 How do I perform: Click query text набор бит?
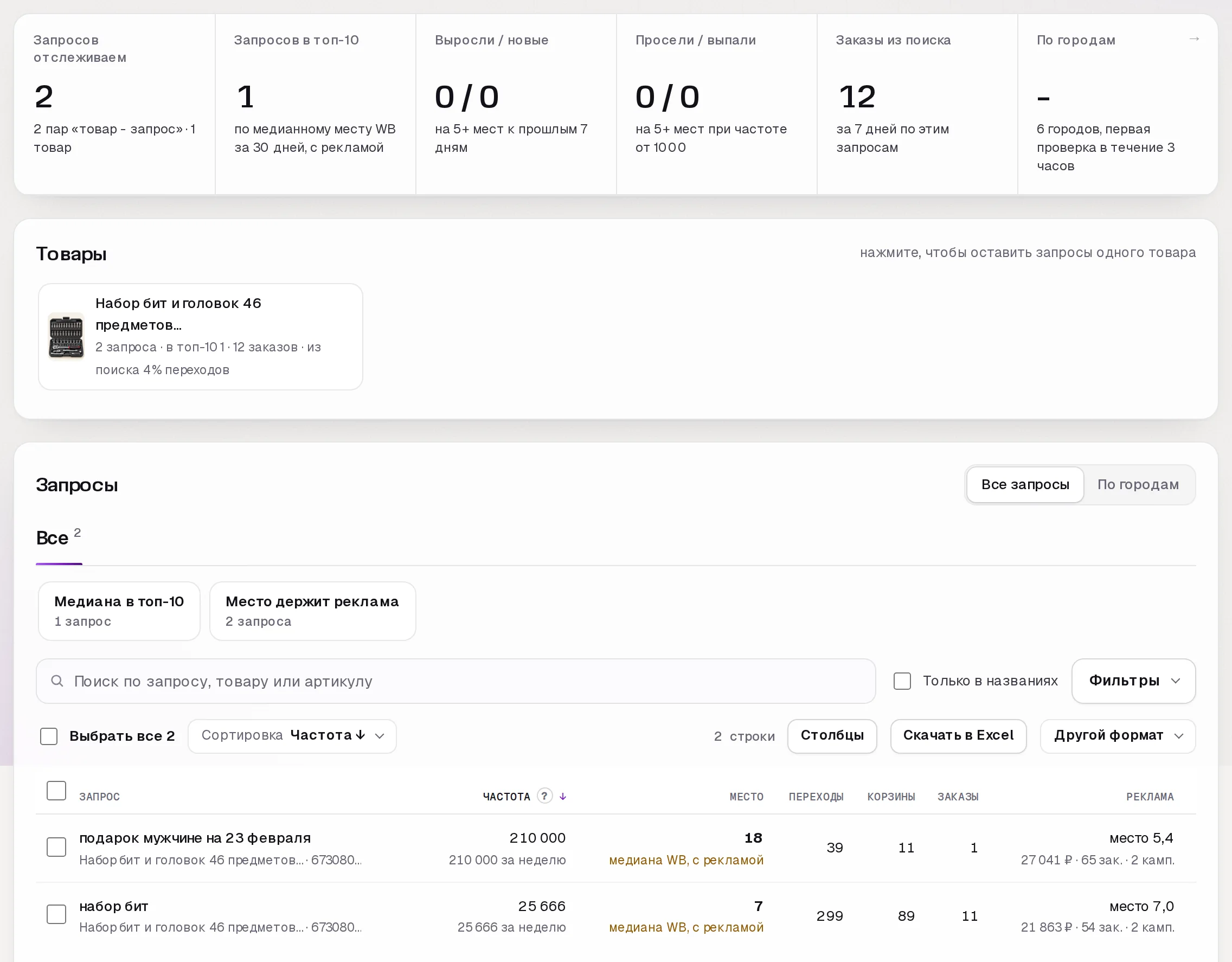(113, 906)
